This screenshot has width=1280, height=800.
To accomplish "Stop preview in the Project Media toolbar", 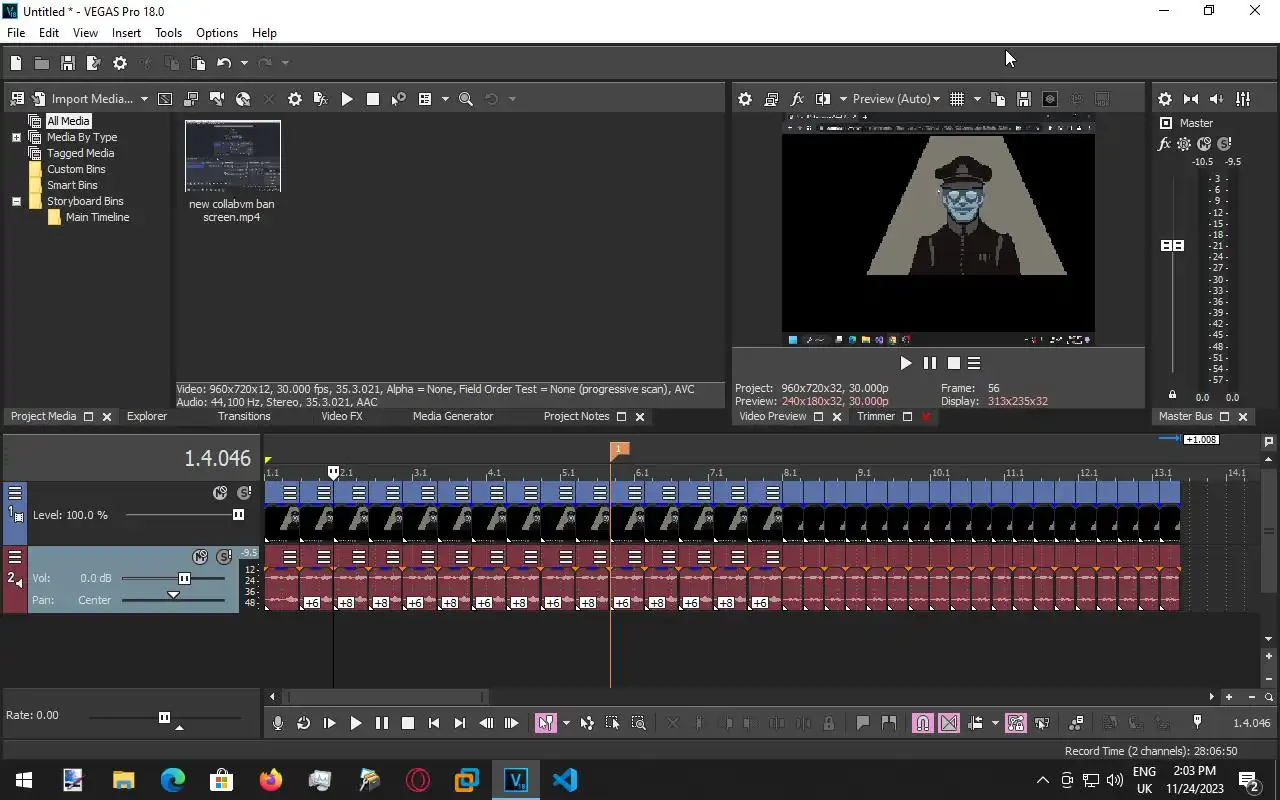I will pyautogui.click(x=373, y=99).
